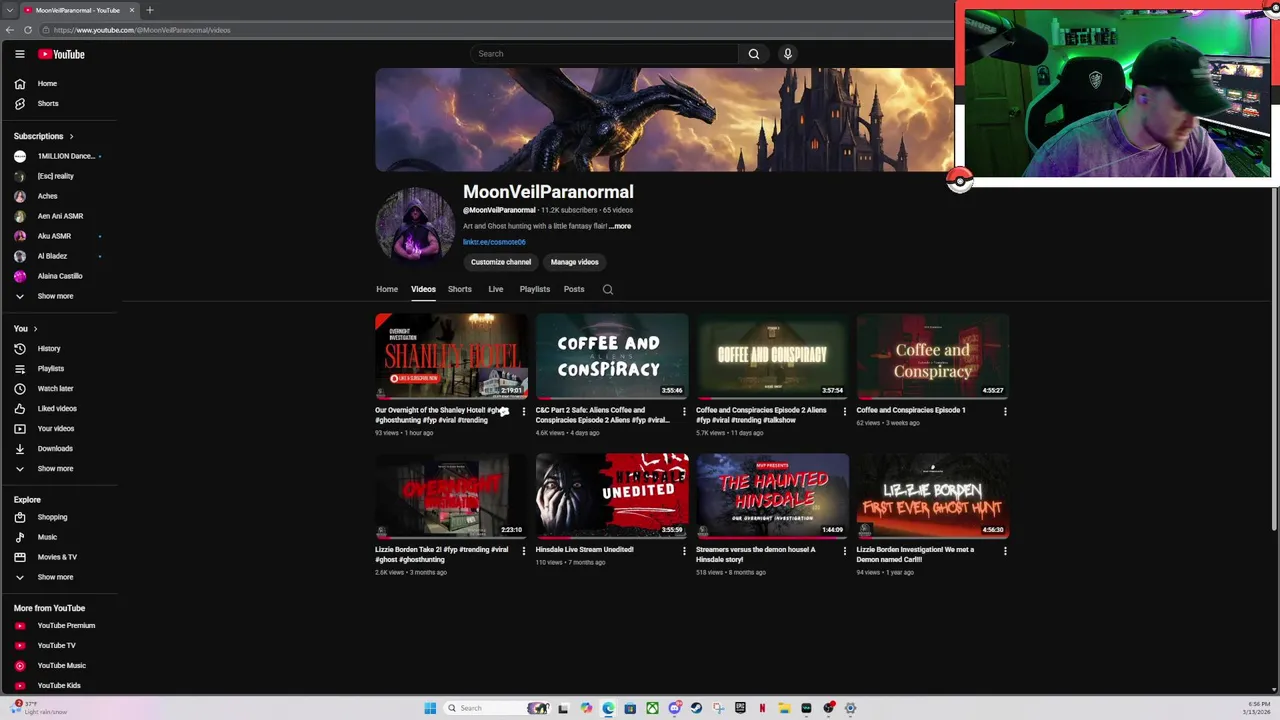Open Alaina Castillo subscription
This screenshot has height=720, width=1280.
[x=60, y=276]
